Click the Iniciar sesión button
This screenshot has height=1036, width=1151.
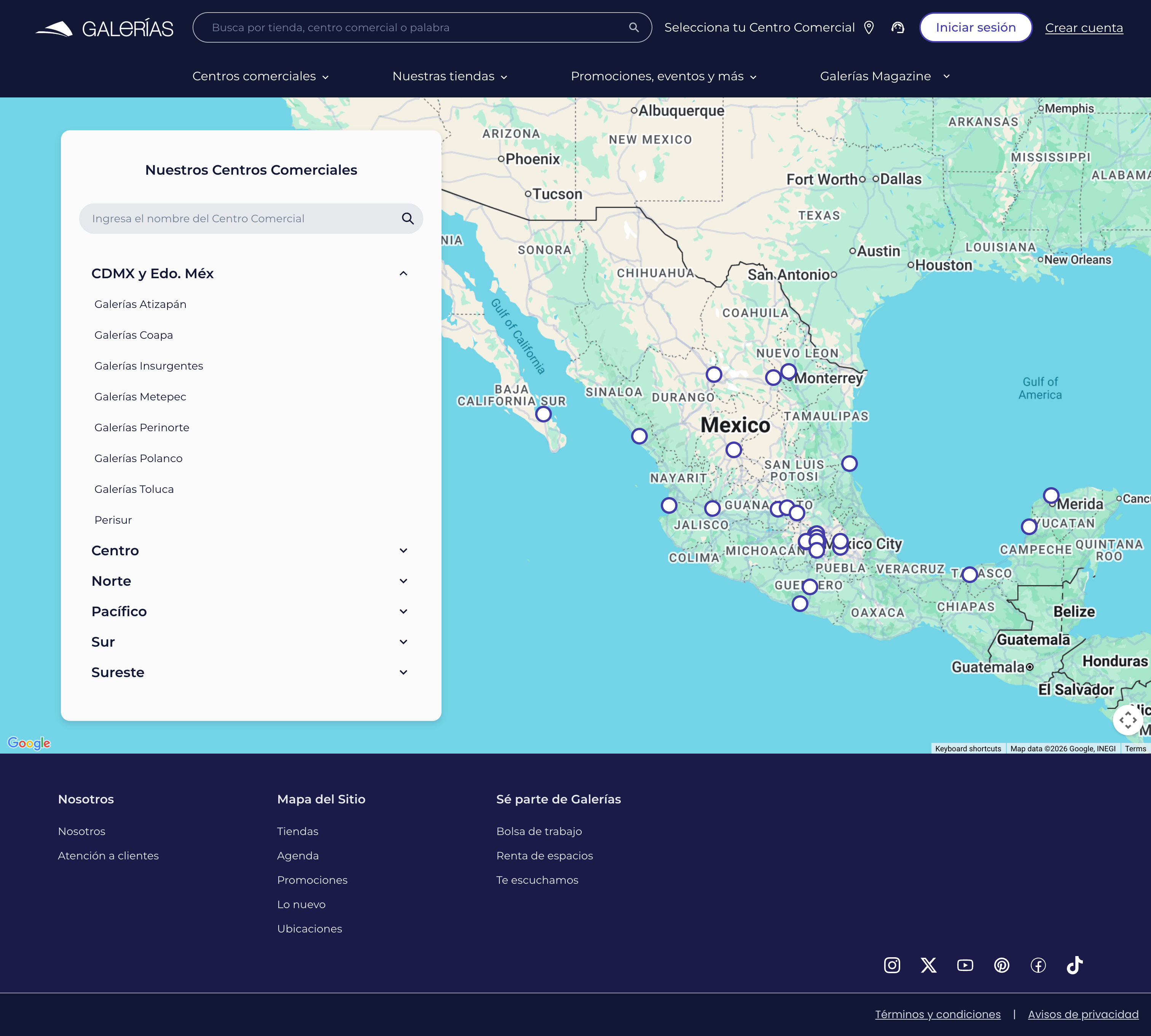[976, 27]
